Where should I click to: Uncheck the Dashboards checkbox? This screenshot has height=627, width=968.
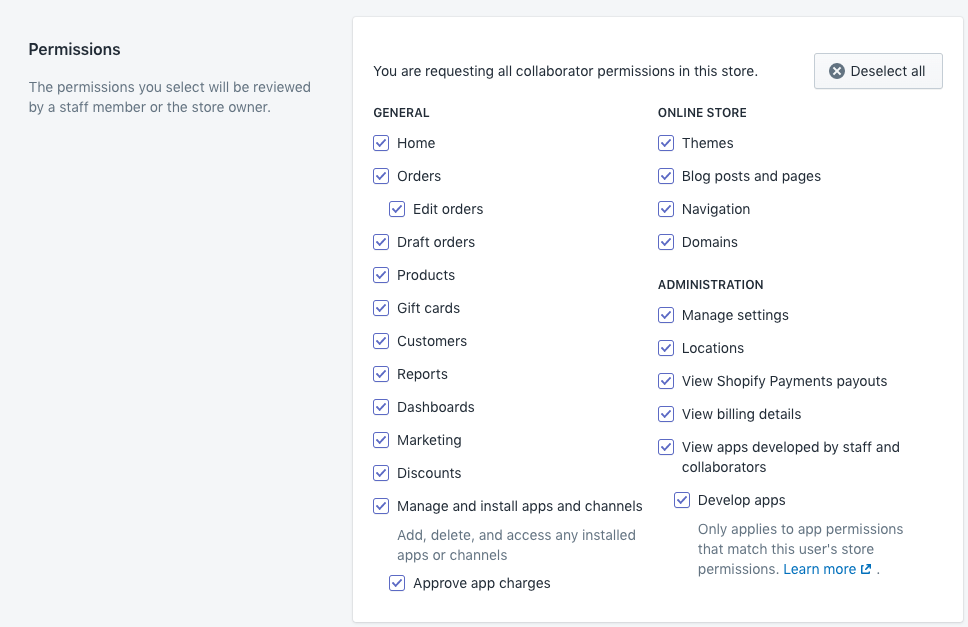pos(381,407)
